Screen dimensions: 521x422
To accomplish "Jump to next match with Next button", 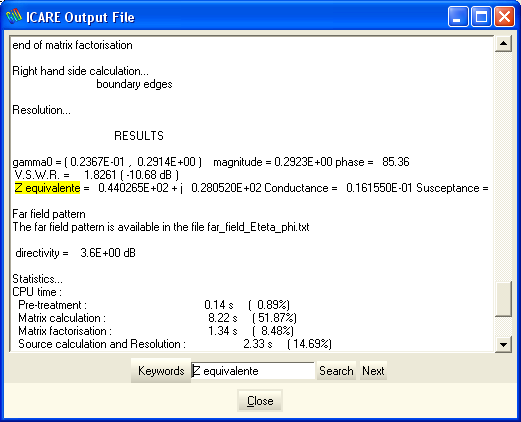I will pos(373,371).
